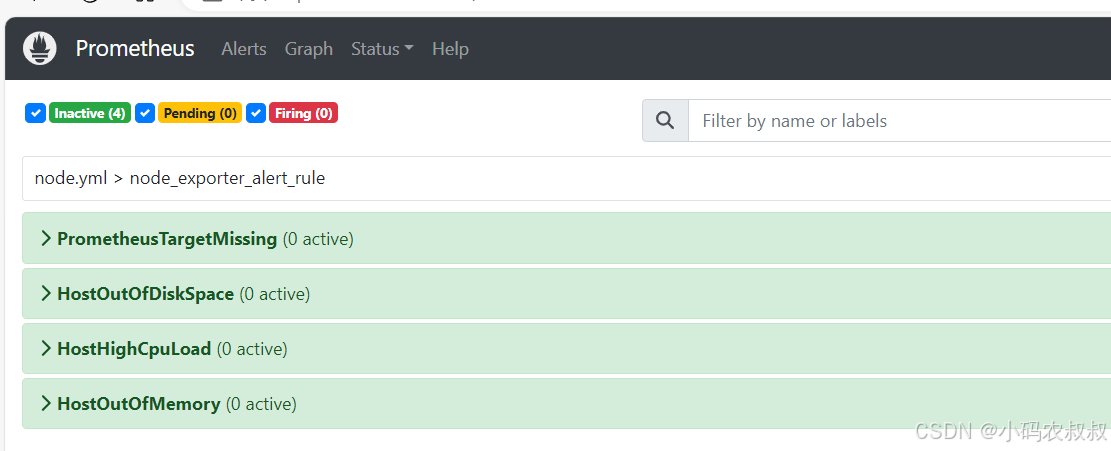Expand the PrometheusTargetMissing rule chevron
This screenshot has width=1111, height=451.
[46, 239]
